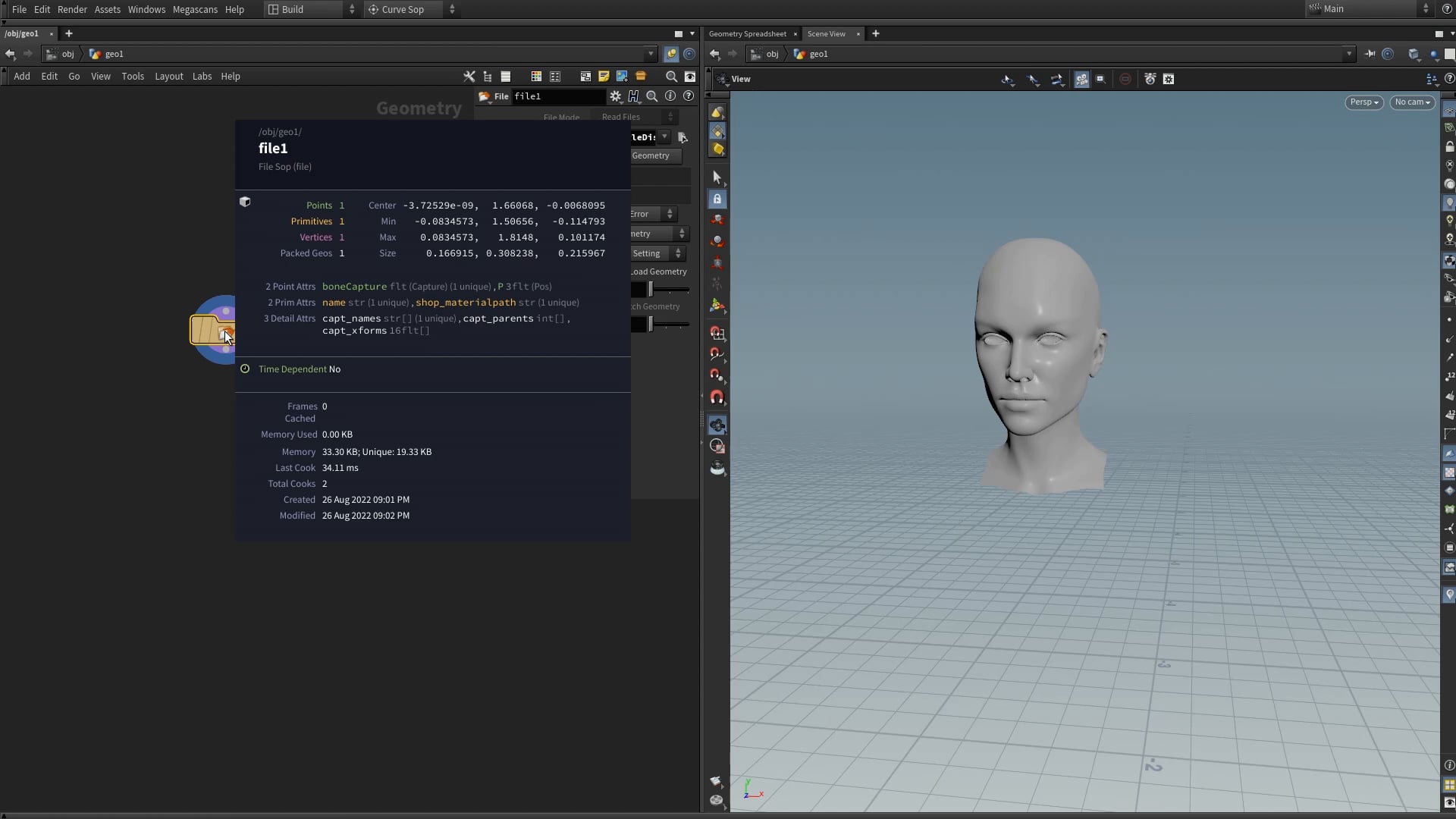The image size is (1456, 819).
Task: Open the Persp view dropdown
Action: point(1363,102)
